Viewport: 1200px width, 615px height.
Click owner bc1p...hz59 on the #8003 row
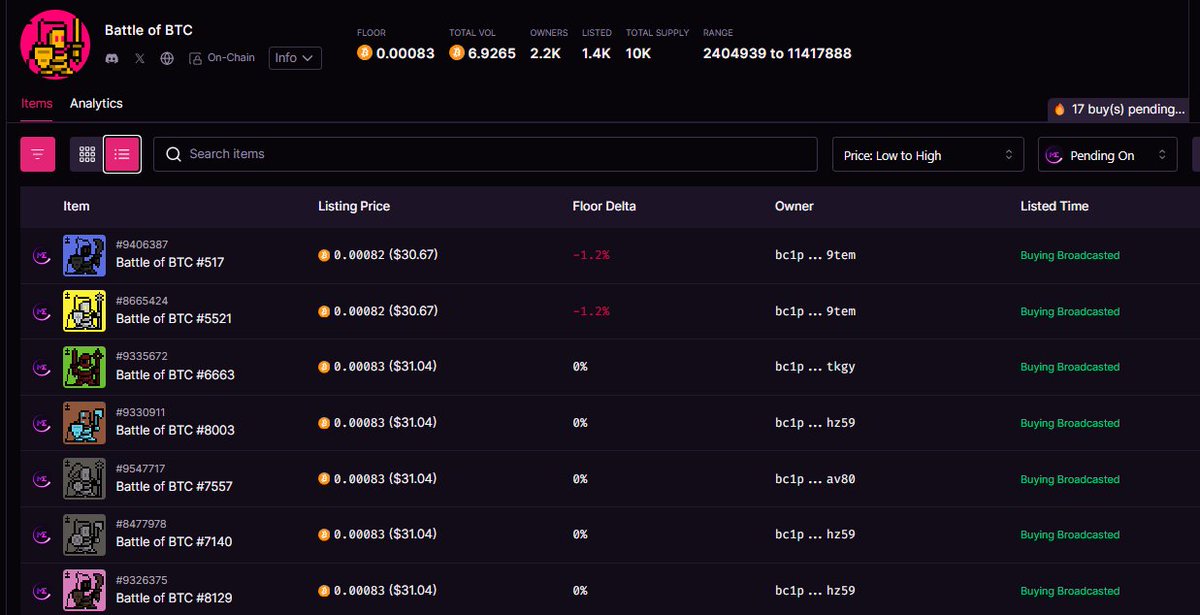click(815, 423)
